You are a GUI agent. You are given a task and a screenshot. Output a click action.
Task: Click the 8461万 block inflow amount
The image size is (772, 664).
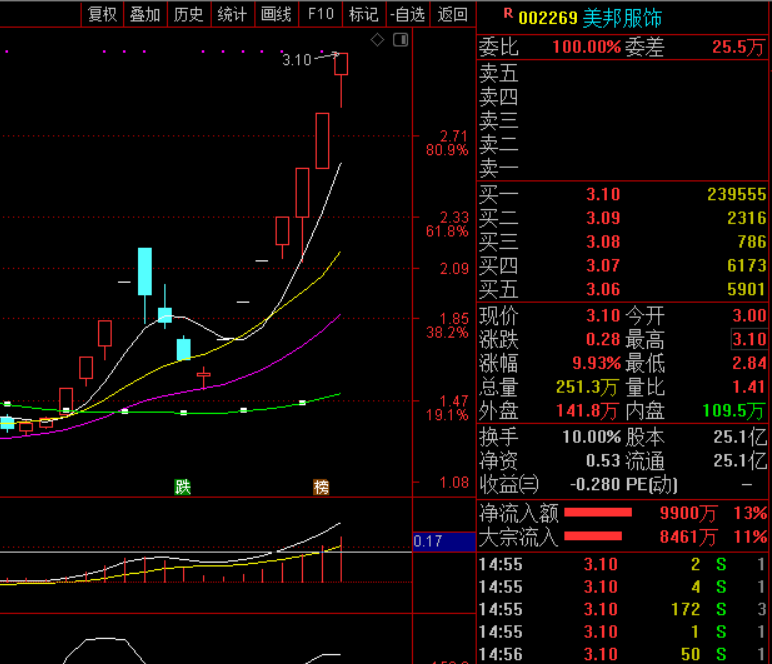point(688,537)
